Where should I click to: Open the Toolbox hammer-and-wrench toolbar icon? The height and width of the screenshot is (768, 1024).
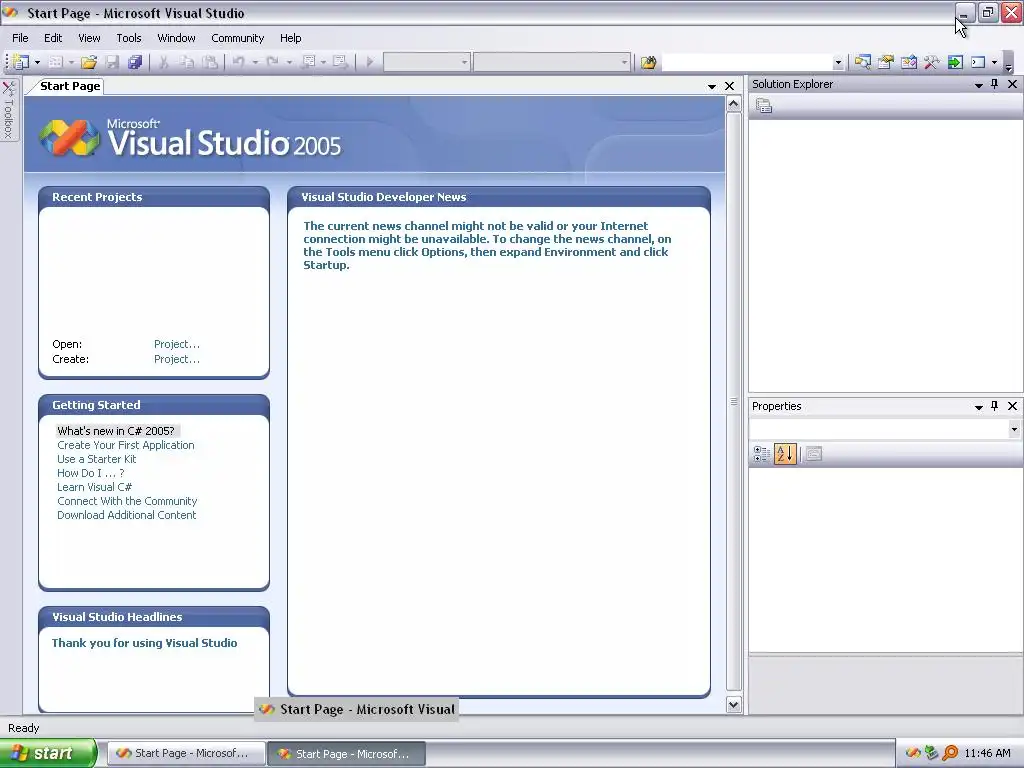(931, 62)
